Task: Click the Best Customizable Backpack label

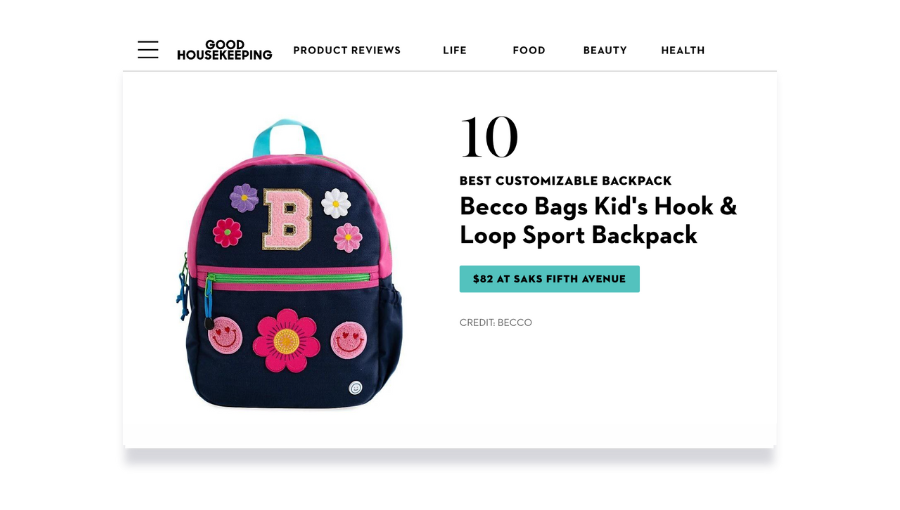Action: pyautogui.click(x=565, y=181)
